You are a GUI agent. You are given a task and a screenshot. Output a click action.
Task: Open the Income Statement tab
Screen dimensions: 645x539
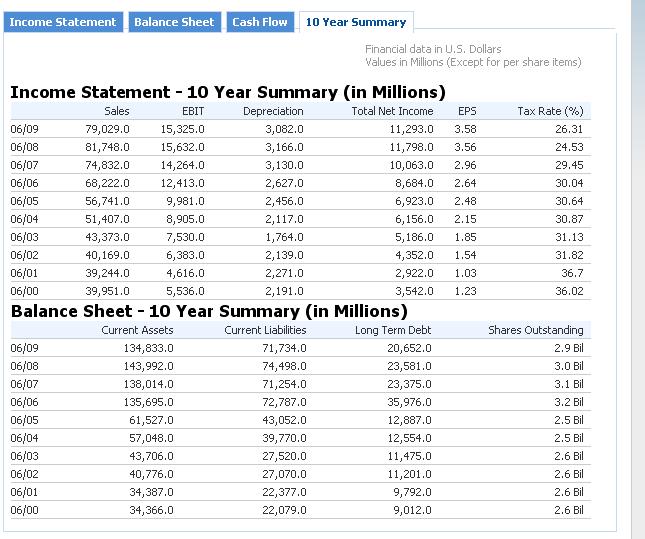point(63,22)
